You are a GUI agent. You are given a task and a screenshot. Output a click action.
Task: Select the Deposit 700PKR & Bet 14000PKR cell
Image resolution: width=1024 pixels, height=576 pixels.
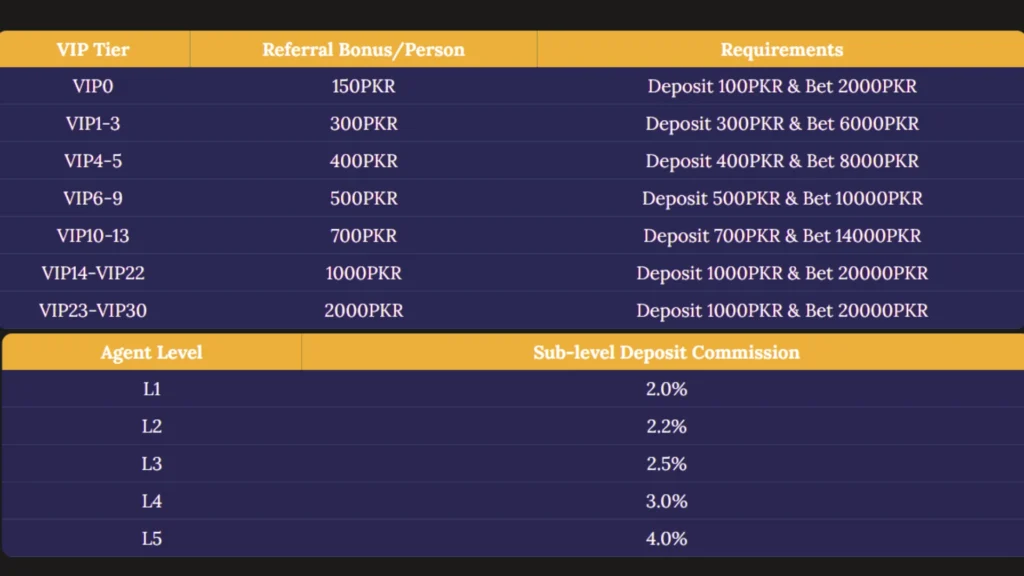(x=781, y=236)
